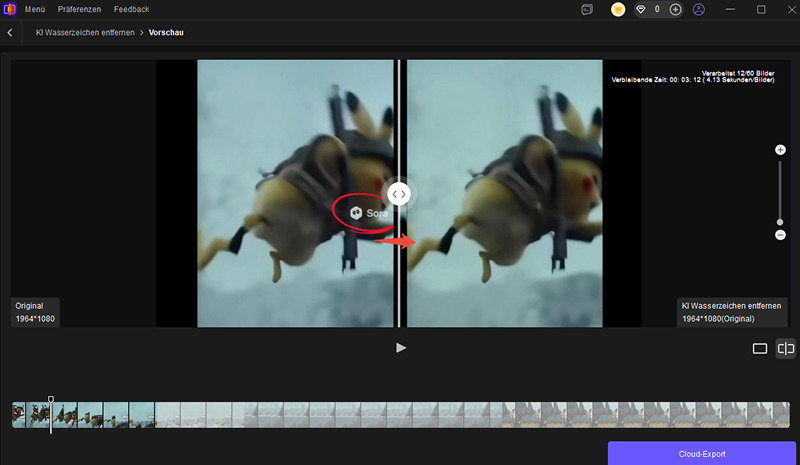
Task: Click the Cloud-Export button
Action: 700,453
